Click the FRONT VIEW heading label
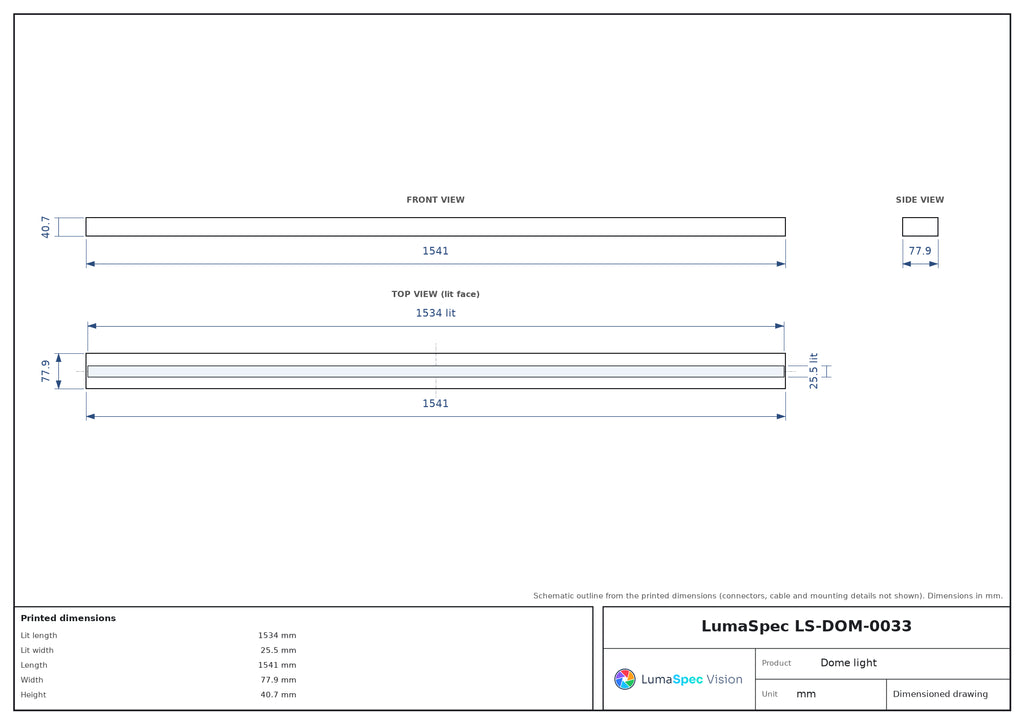 [435, 200]
